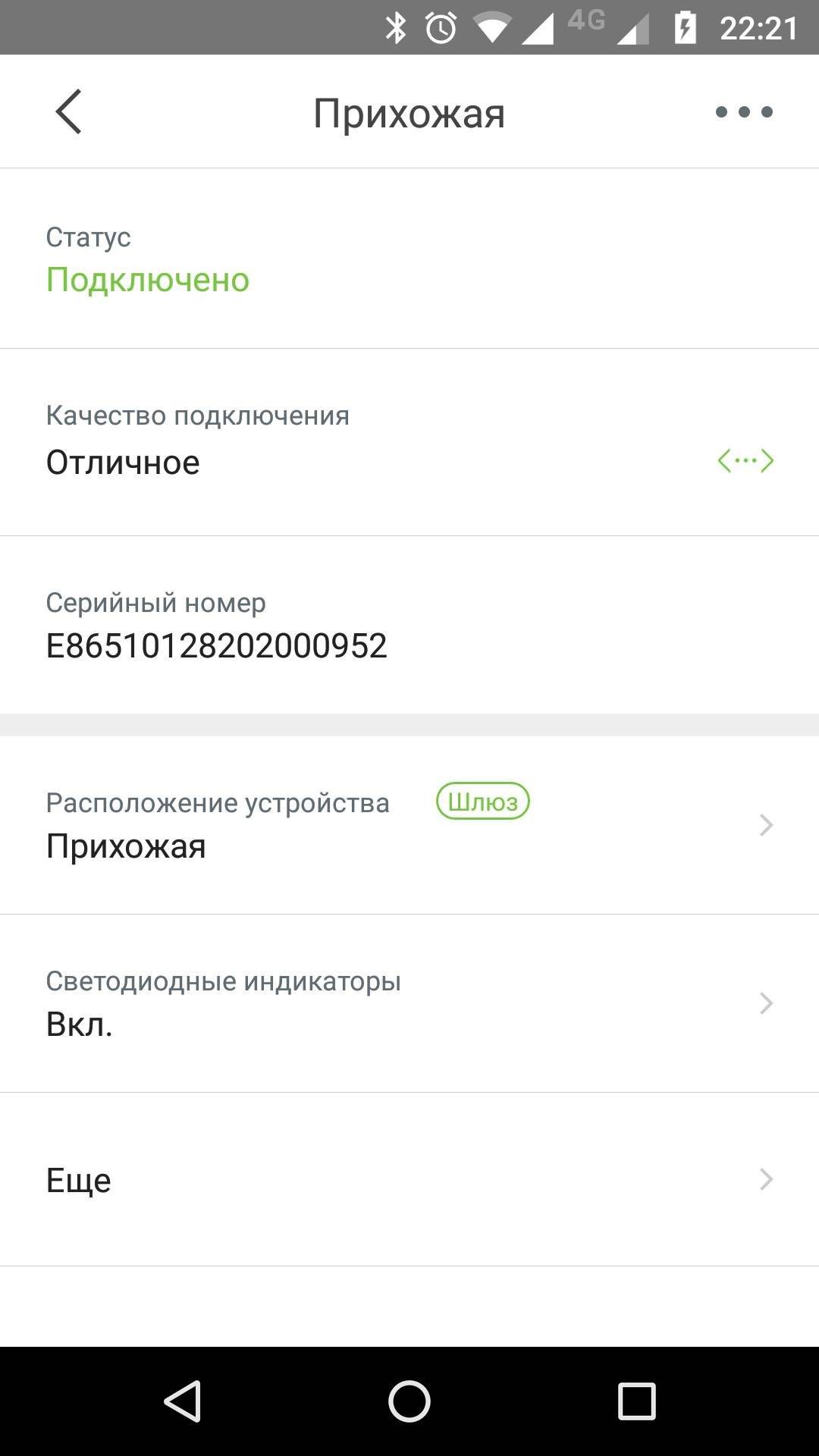The width and height of the screenshot is (819, 1456).
Task: Tap the Bluetooth status bar icon
Action: [395, 28]
